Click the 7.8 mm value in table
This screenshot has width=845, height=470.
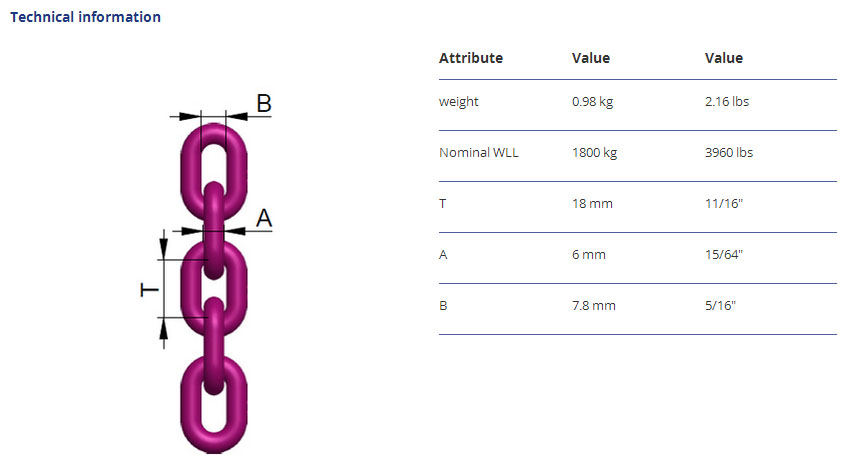594,306
